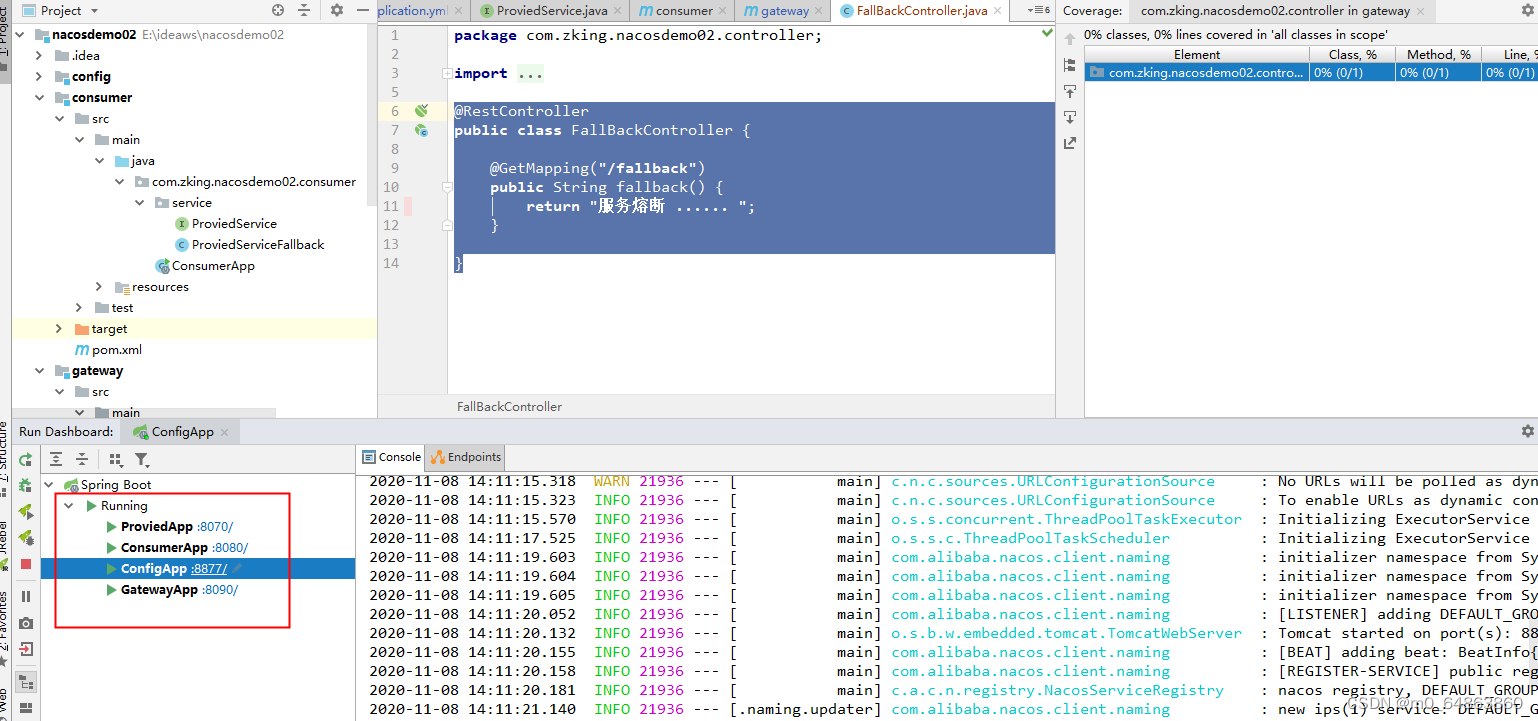
Task: Expand the target folder
Action: (59, 329)
